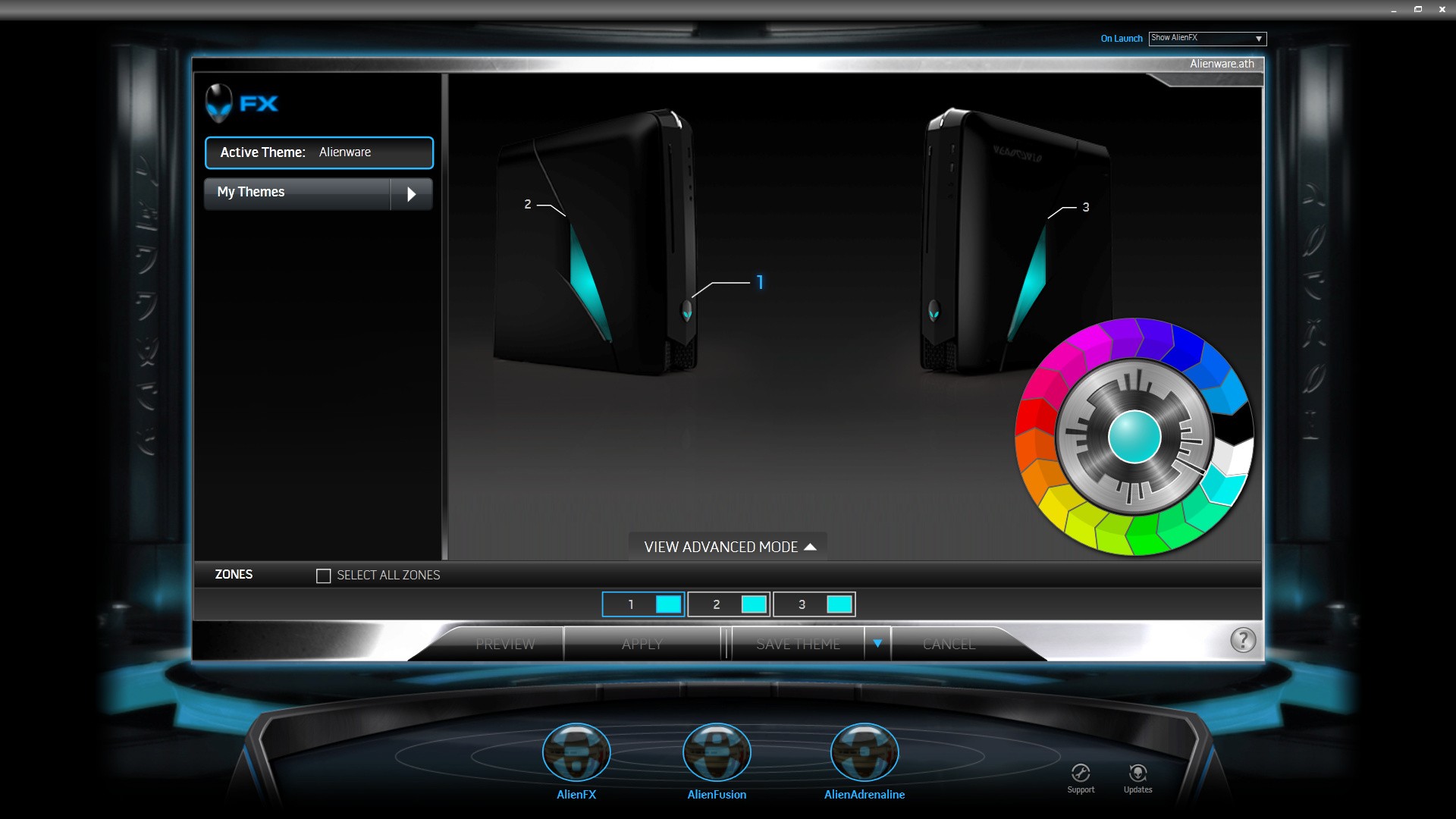Open the Save Theme dropdown arrow
This screenshot has height=819, width=1456.
877,644
